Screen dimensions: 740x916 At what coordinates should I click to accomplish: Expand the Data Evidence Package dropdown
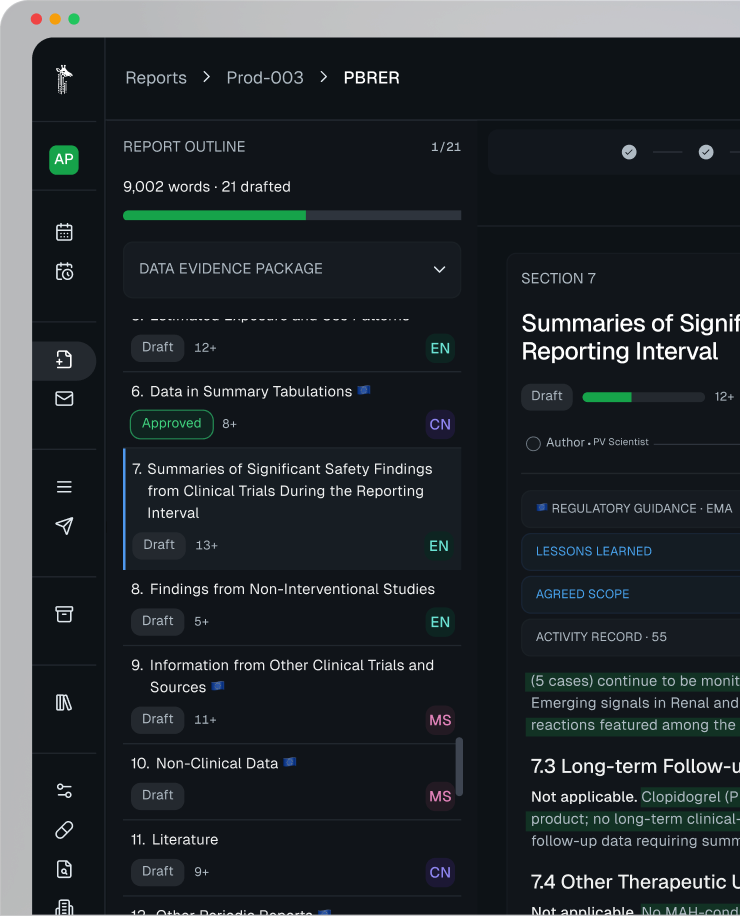(x=292, y=269)
